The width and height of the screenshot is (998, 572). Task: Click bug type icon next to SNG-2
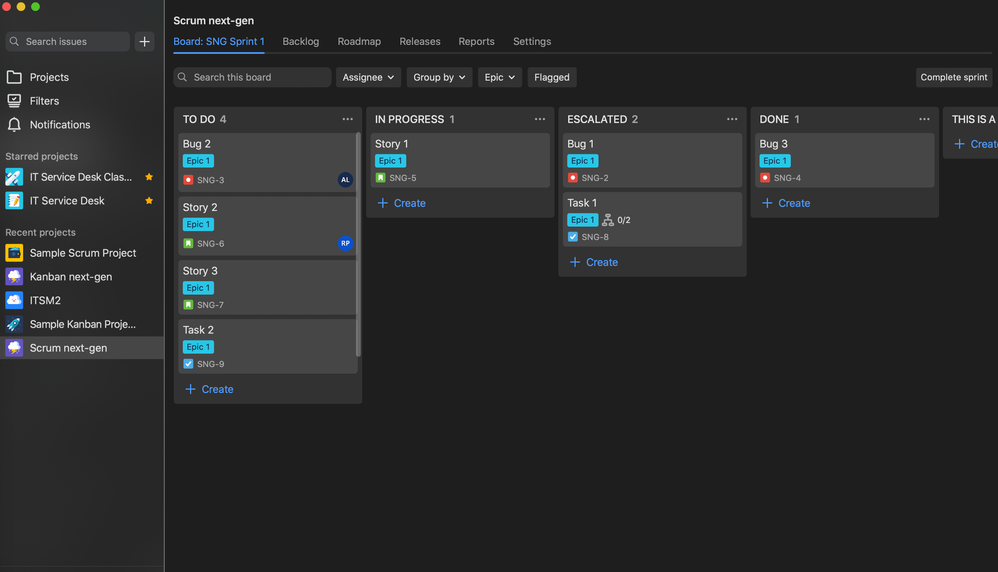click(573, 178)
